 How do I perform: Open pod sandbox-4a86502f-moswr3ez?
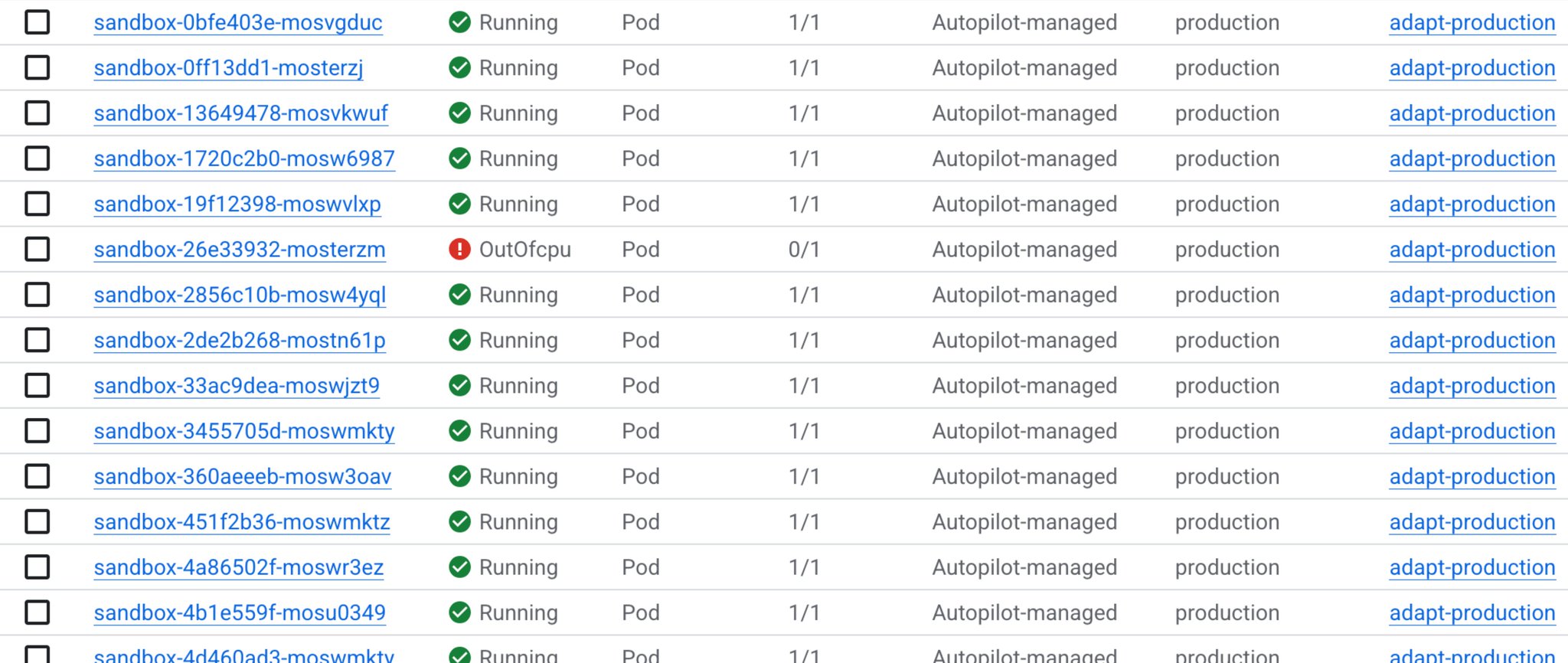coord(239,568)
